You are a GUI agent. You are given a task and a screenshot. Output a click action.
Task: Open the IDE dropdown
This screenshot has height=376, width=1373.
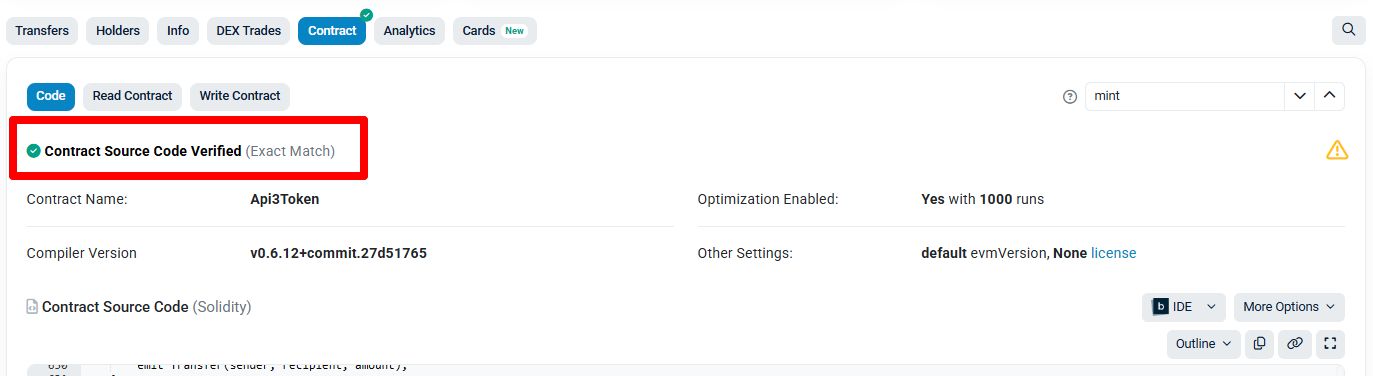(x=1184, y=307)
